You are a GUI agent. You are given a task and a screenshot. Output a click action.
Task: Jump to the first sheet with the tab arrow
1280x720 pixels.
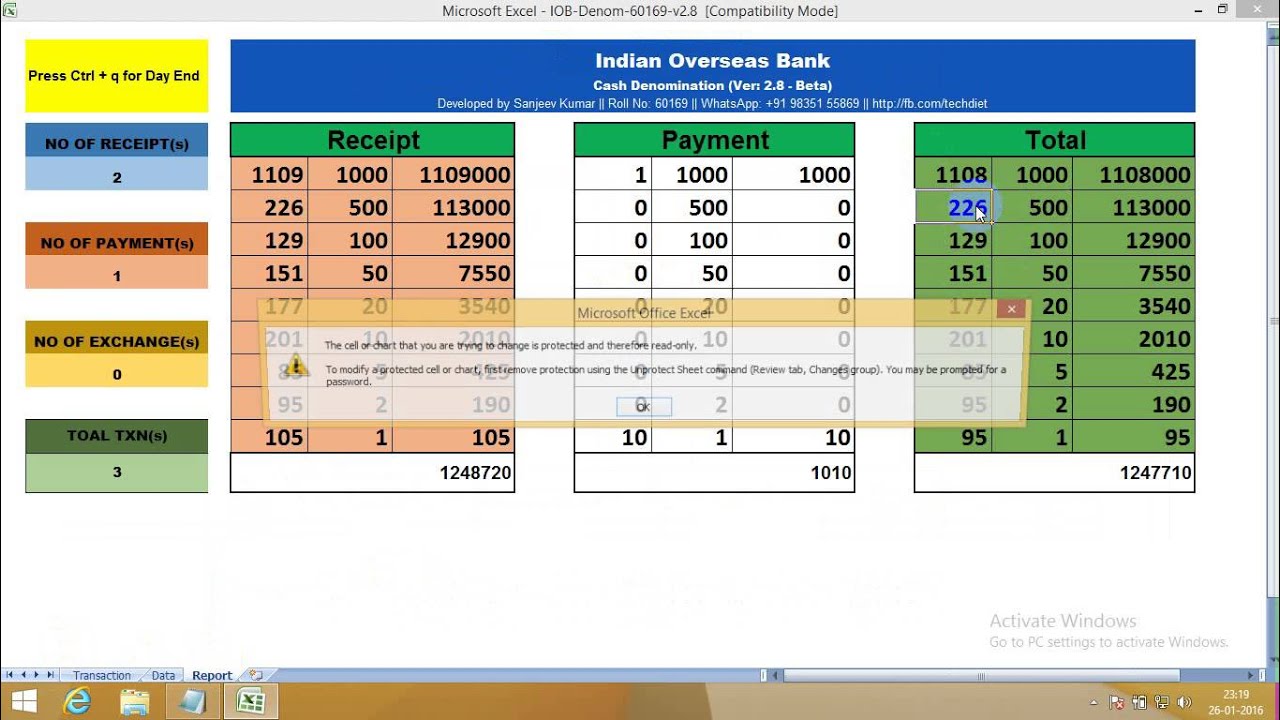point(9,675)
